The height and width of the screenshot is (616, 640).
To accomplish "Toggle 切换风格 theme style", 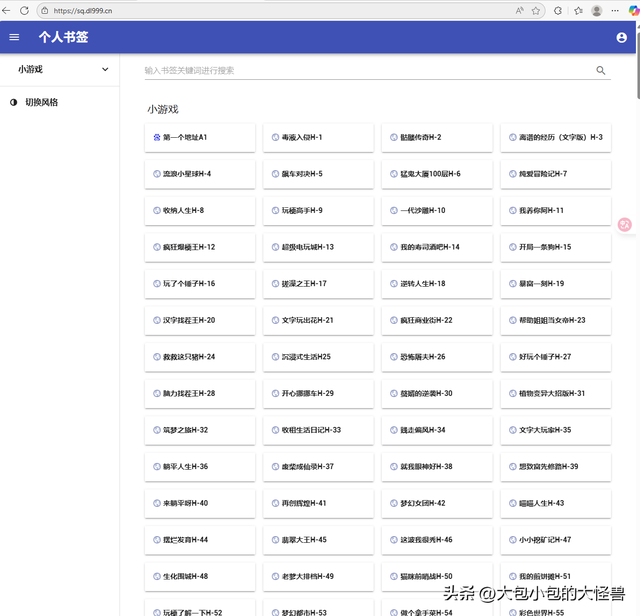I will coord(40,102).
